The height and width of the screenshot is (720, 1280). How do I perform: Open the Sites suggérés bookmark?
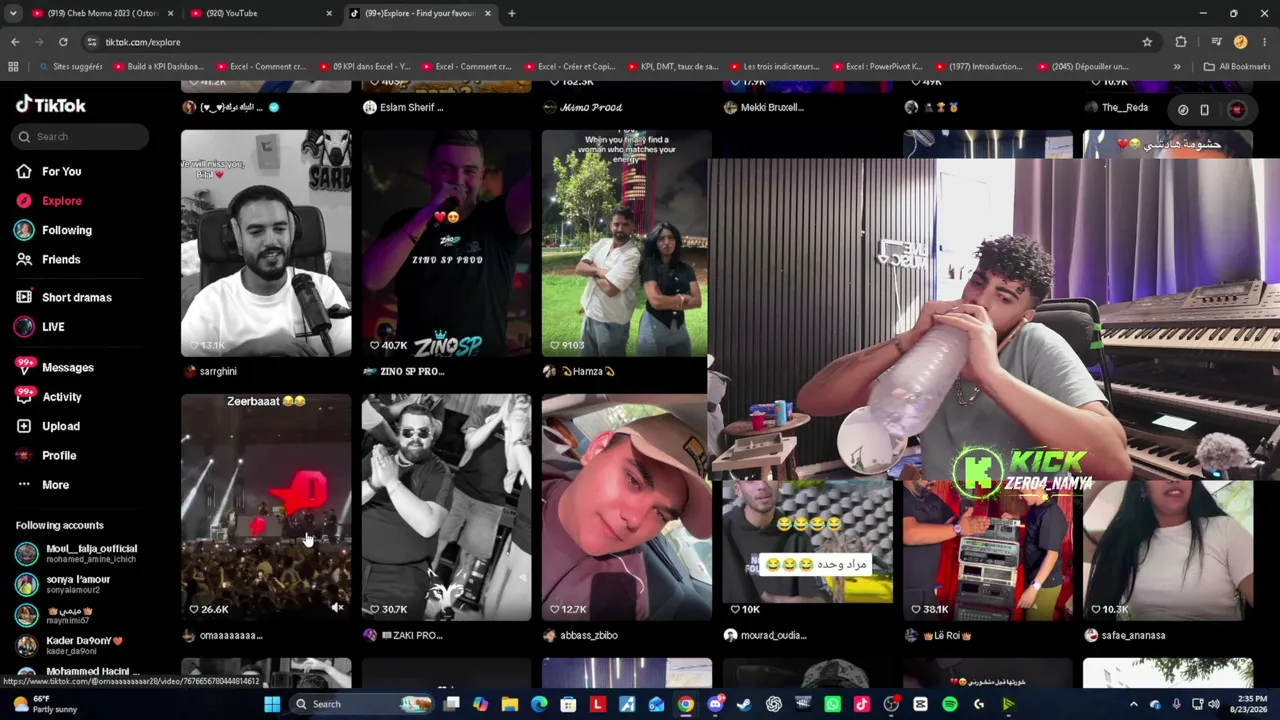(69, 67)
